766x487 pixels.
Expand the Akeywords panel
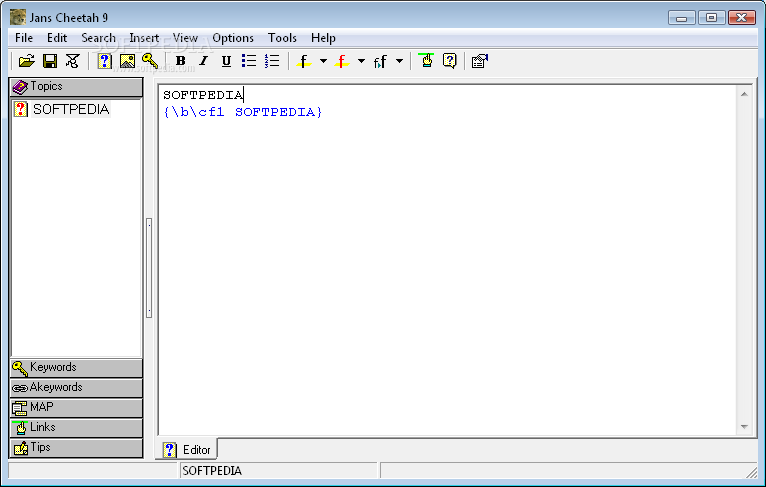click(x=76, y=388)
